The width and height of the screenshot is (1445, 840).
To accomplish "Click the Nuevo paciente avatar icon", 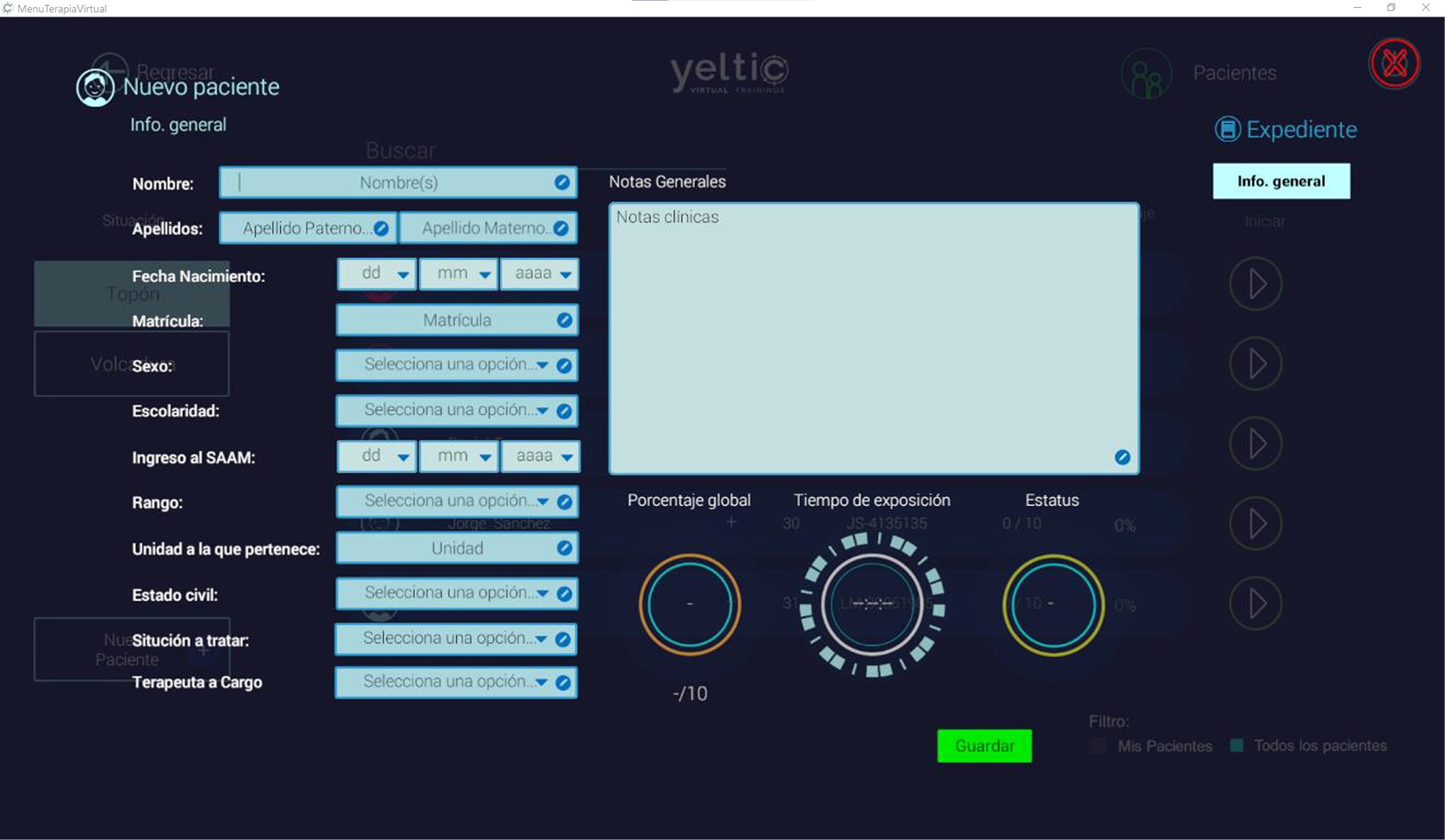I will (95, 87).
